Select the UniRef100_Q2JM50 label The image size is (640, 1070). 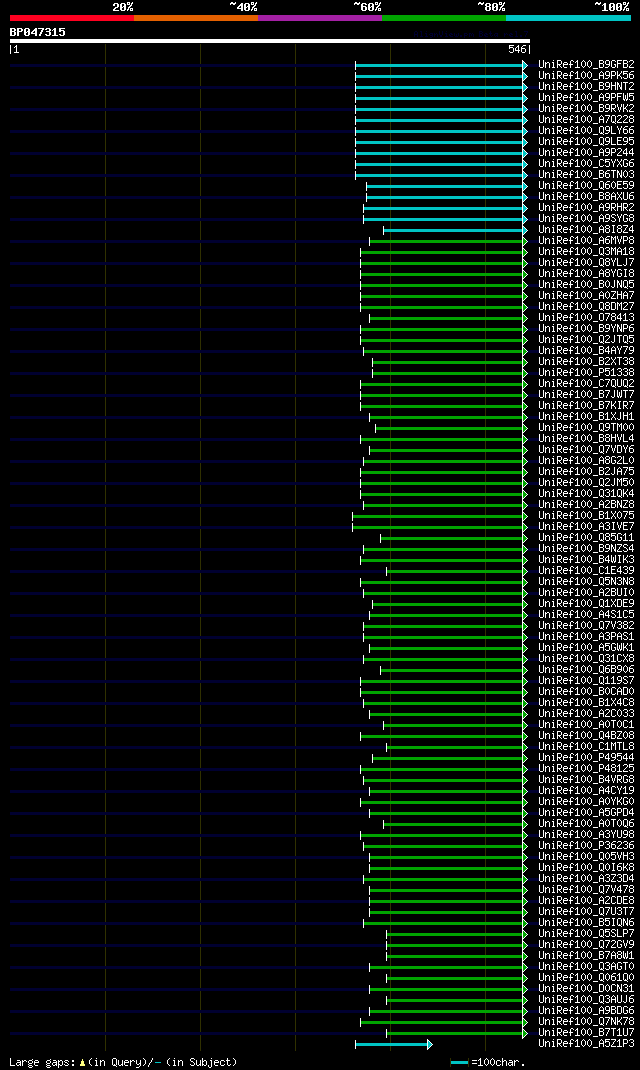click(x=586, y=482)
